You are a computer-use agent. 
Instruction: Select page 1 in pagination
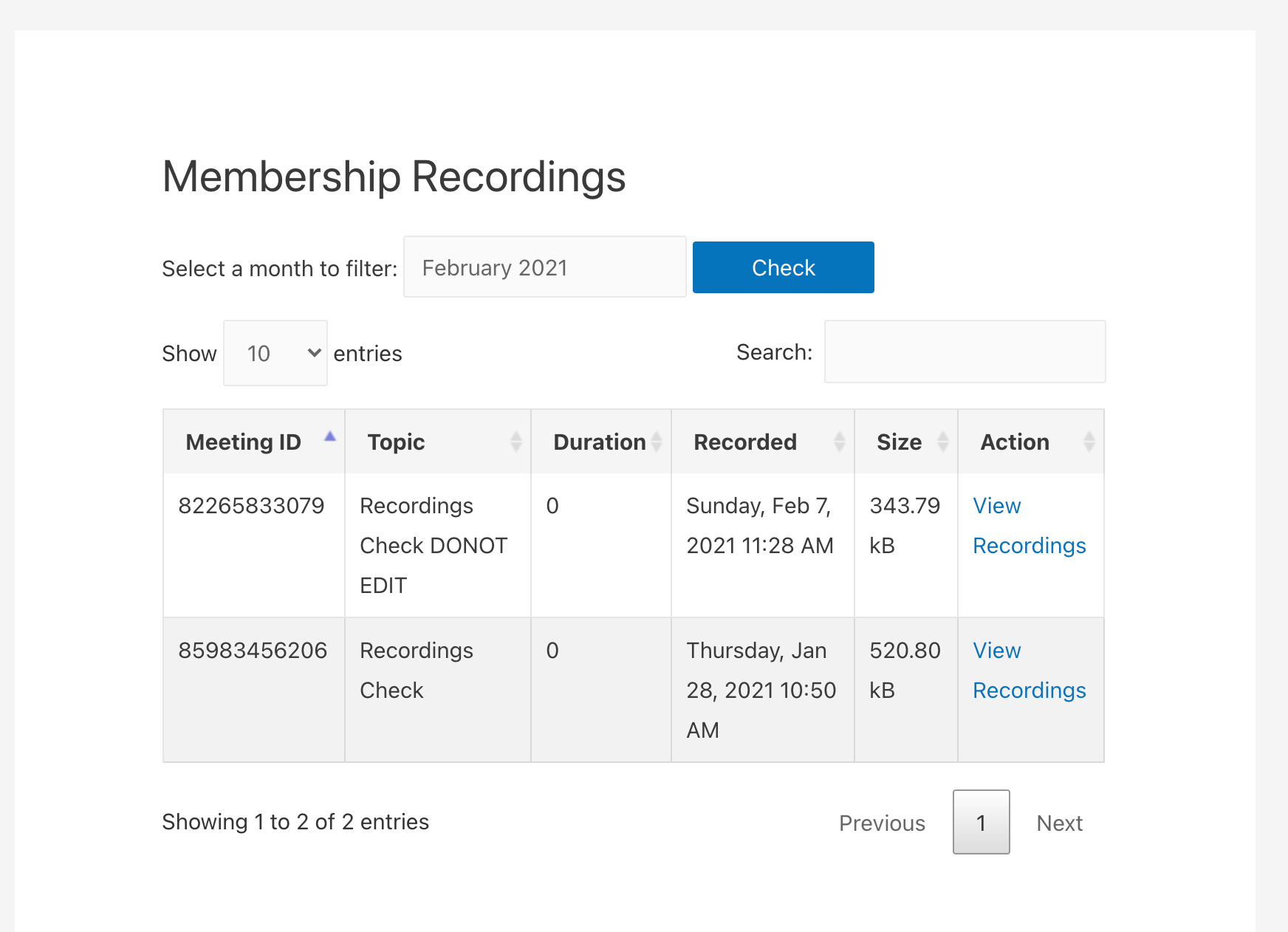coord(981,822)
